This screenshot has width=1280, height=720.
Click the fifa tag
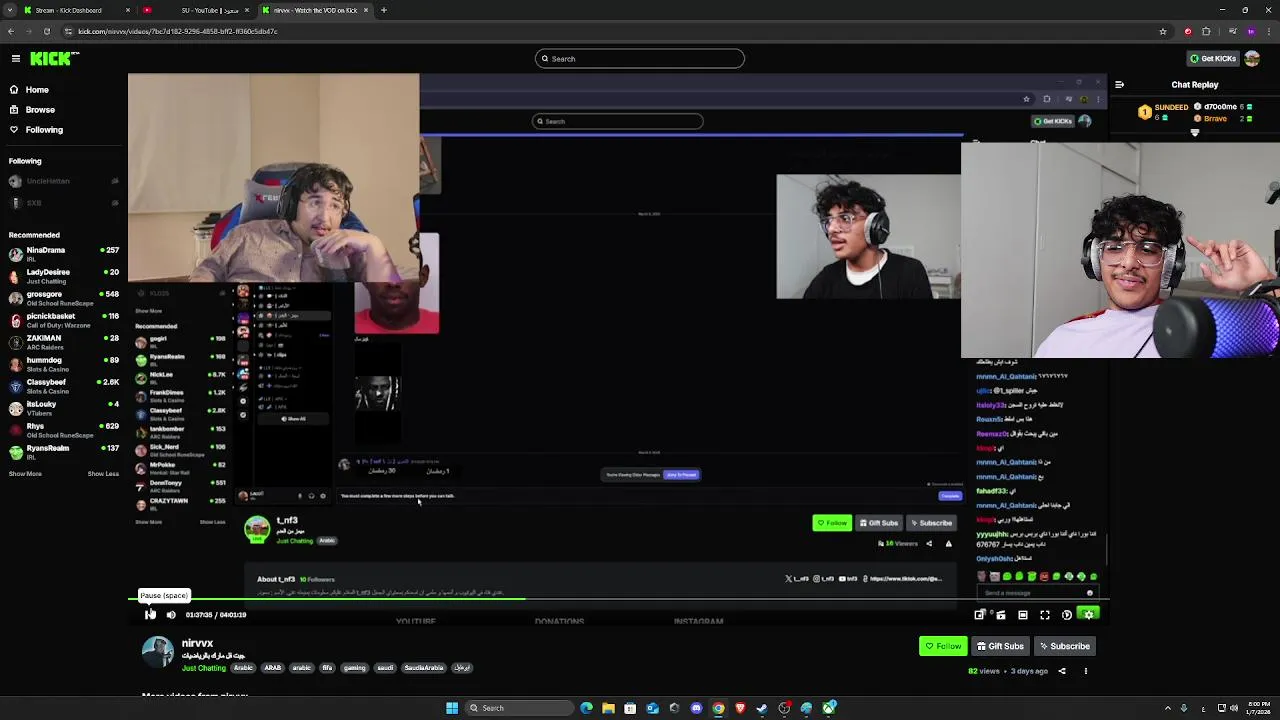coord(327,668)
